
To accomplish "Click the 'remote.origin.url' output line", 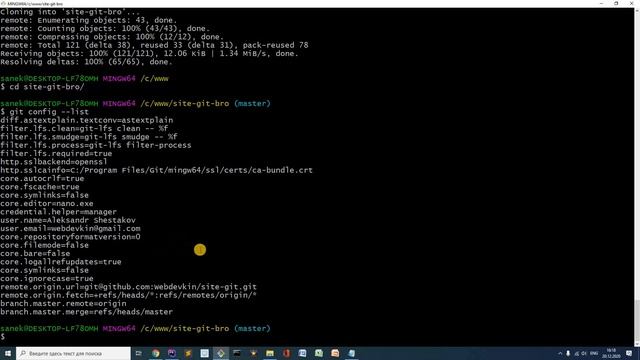I will coord(129,287).
